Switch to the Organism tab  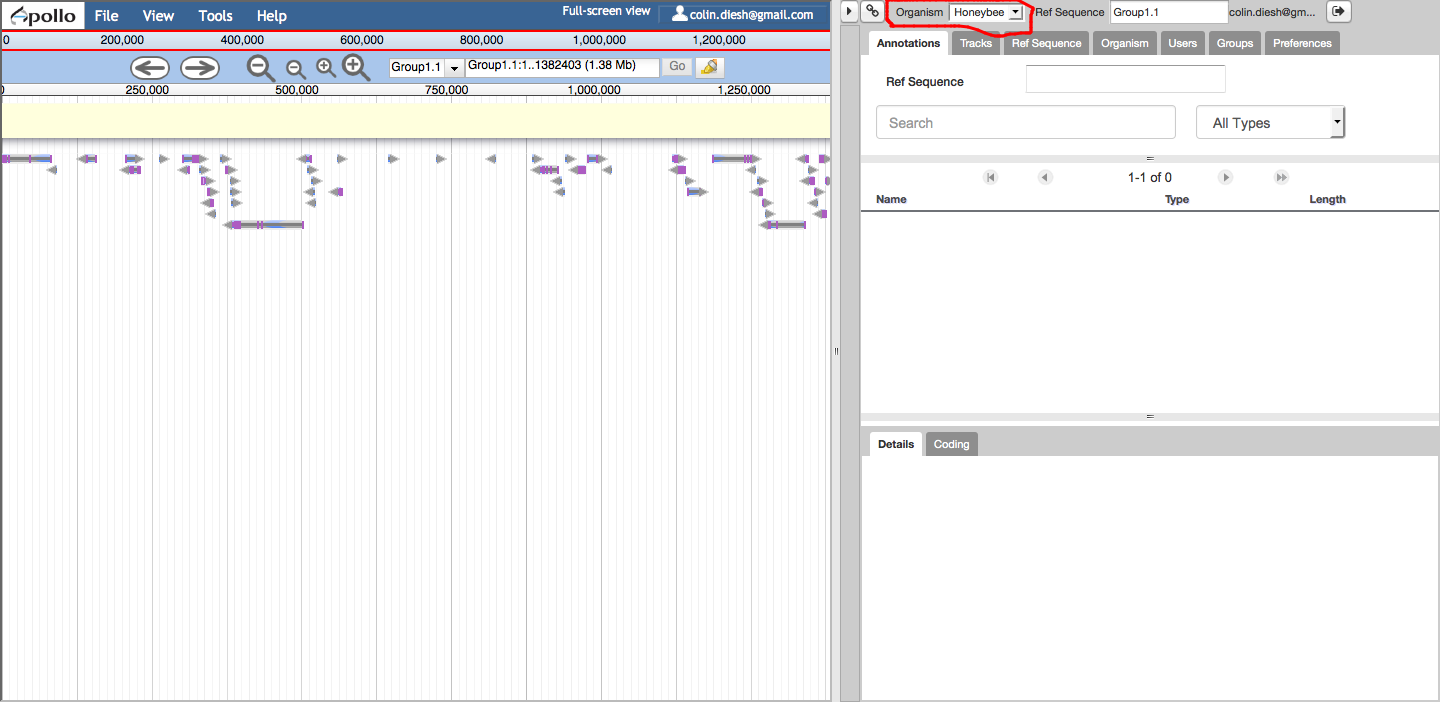pos(1125,43)
